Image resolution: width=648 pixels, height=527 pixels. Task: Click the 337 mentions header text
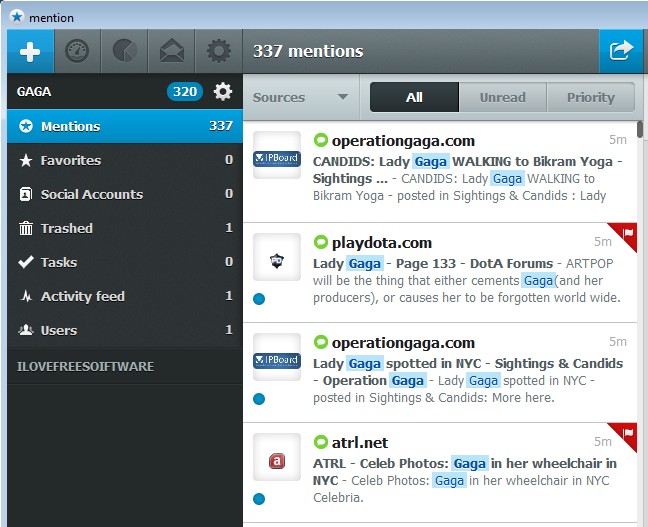pos(308,51)
